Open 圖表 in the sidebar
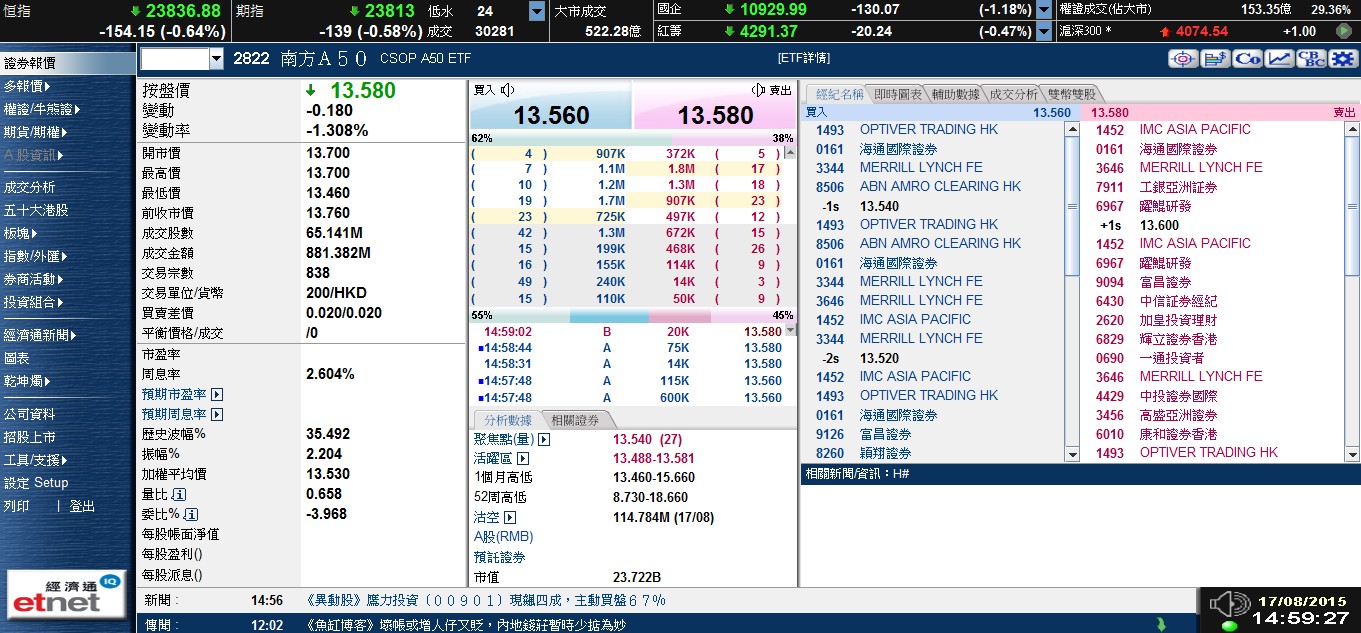Screen dimensions: 1361x633 click(x=17, y=358)
